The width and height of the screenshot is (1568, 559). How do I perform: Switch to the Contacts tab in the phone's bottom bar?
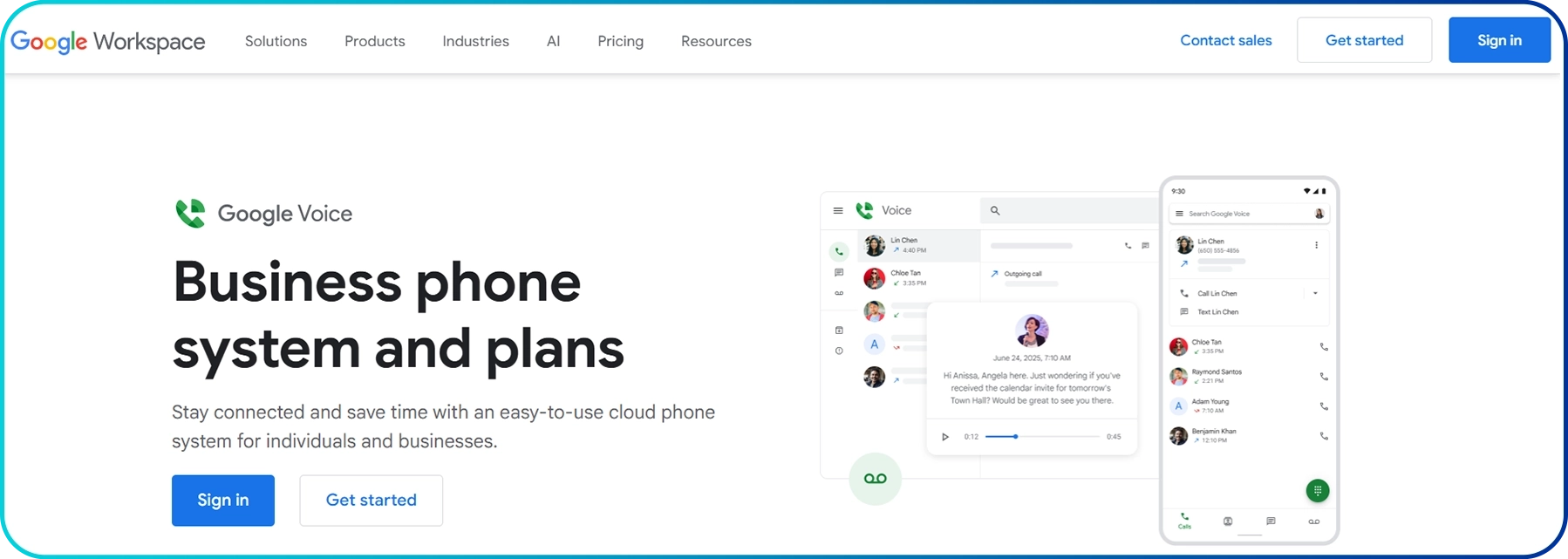(1228, 522)
